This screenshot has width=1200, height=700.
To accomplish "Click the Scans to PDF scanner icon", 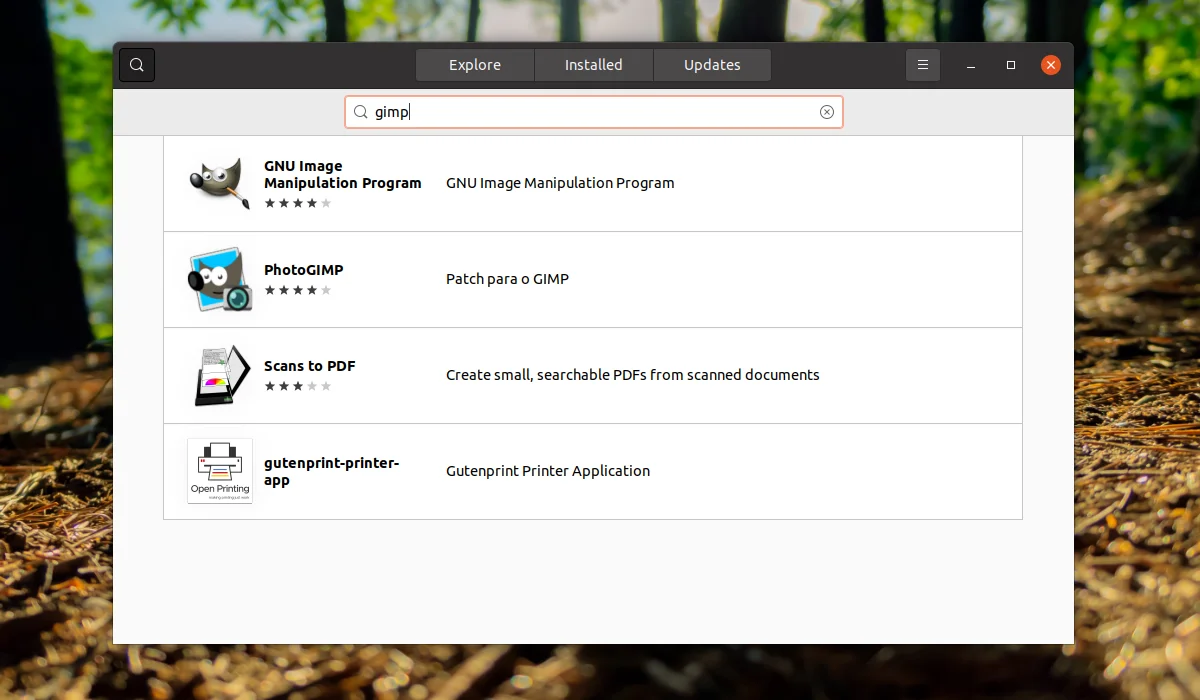I will (x=220, y=375).
